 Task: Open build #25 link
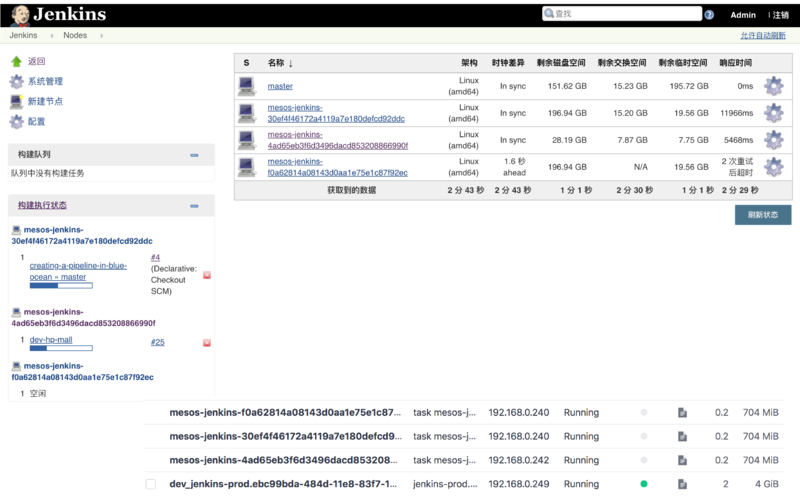click(158, 342)
